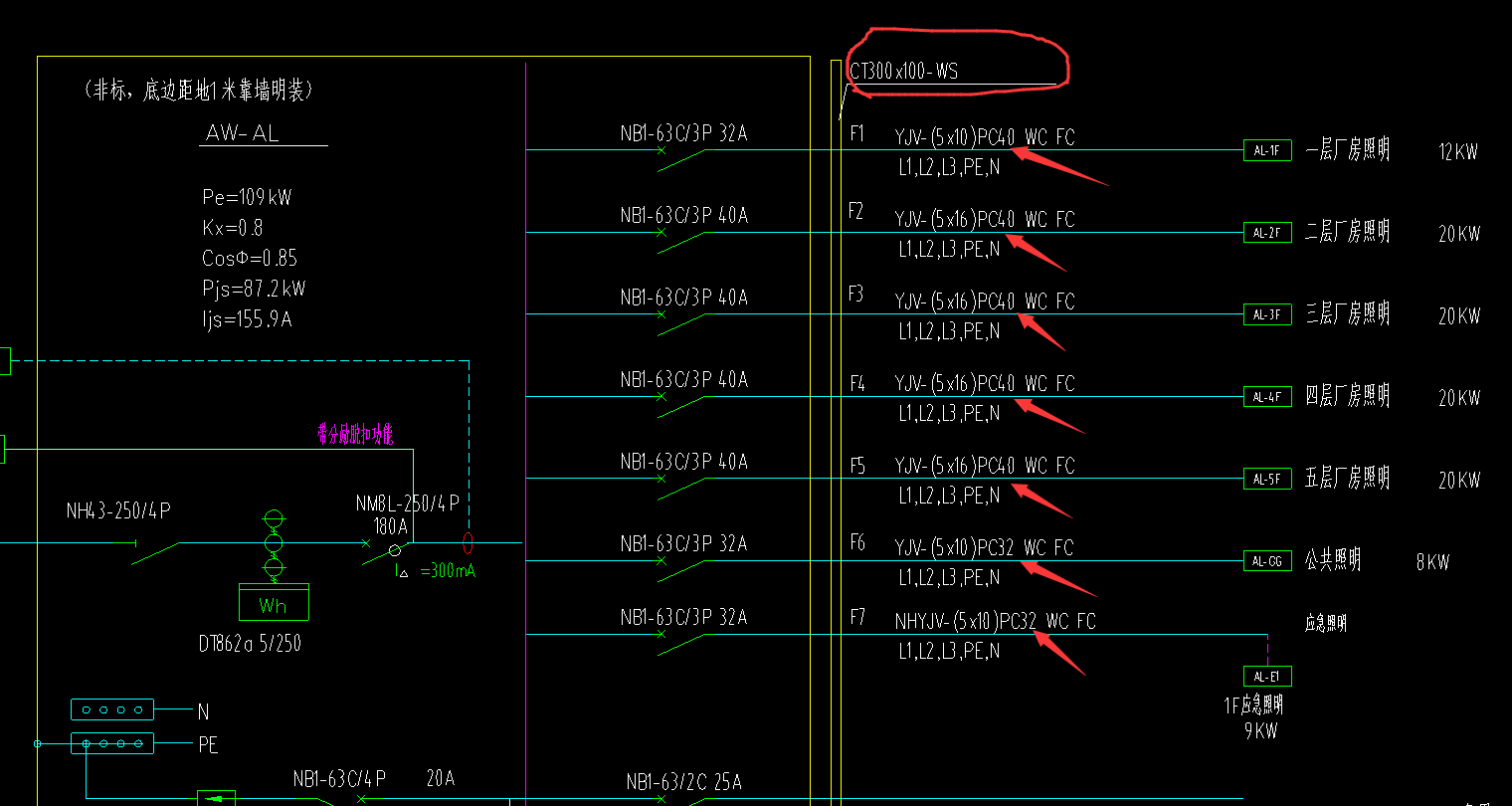
Task: Select the 二层厂房照明 load description
Action: click(1348, 232)
